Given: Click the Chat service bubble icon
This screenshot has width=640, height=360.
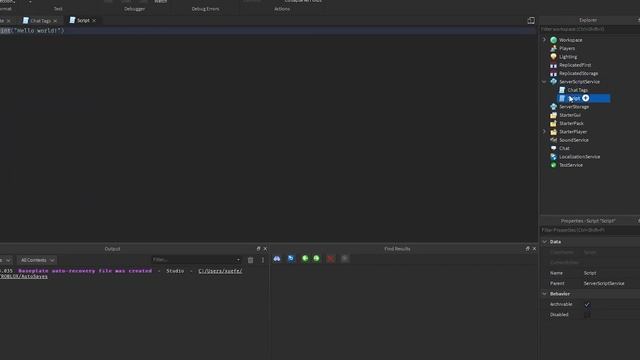Looking at the screenshot, I should (x=553, y=148).
